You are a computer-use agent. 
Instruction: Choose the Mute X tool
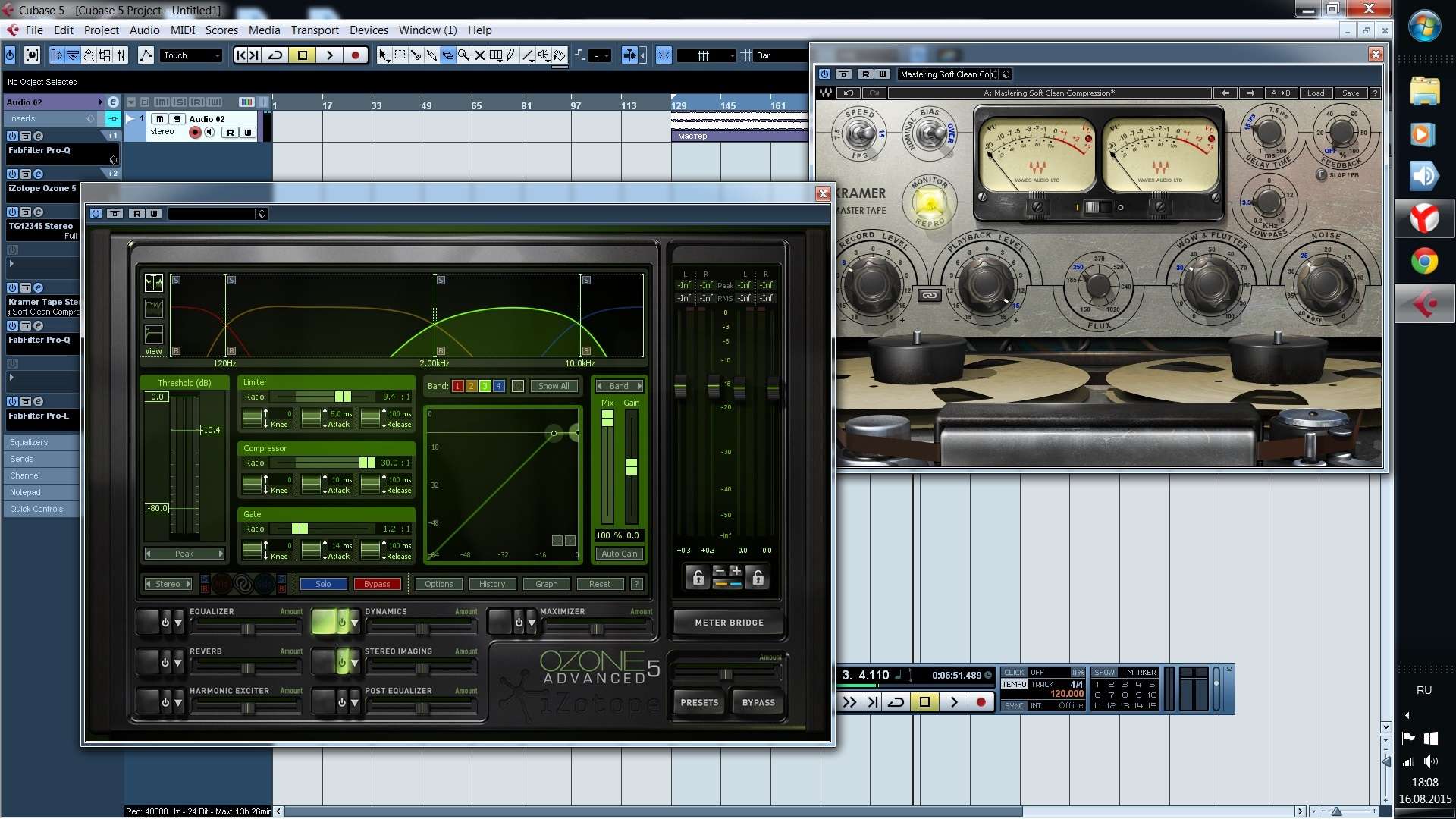tap(479, 55)
